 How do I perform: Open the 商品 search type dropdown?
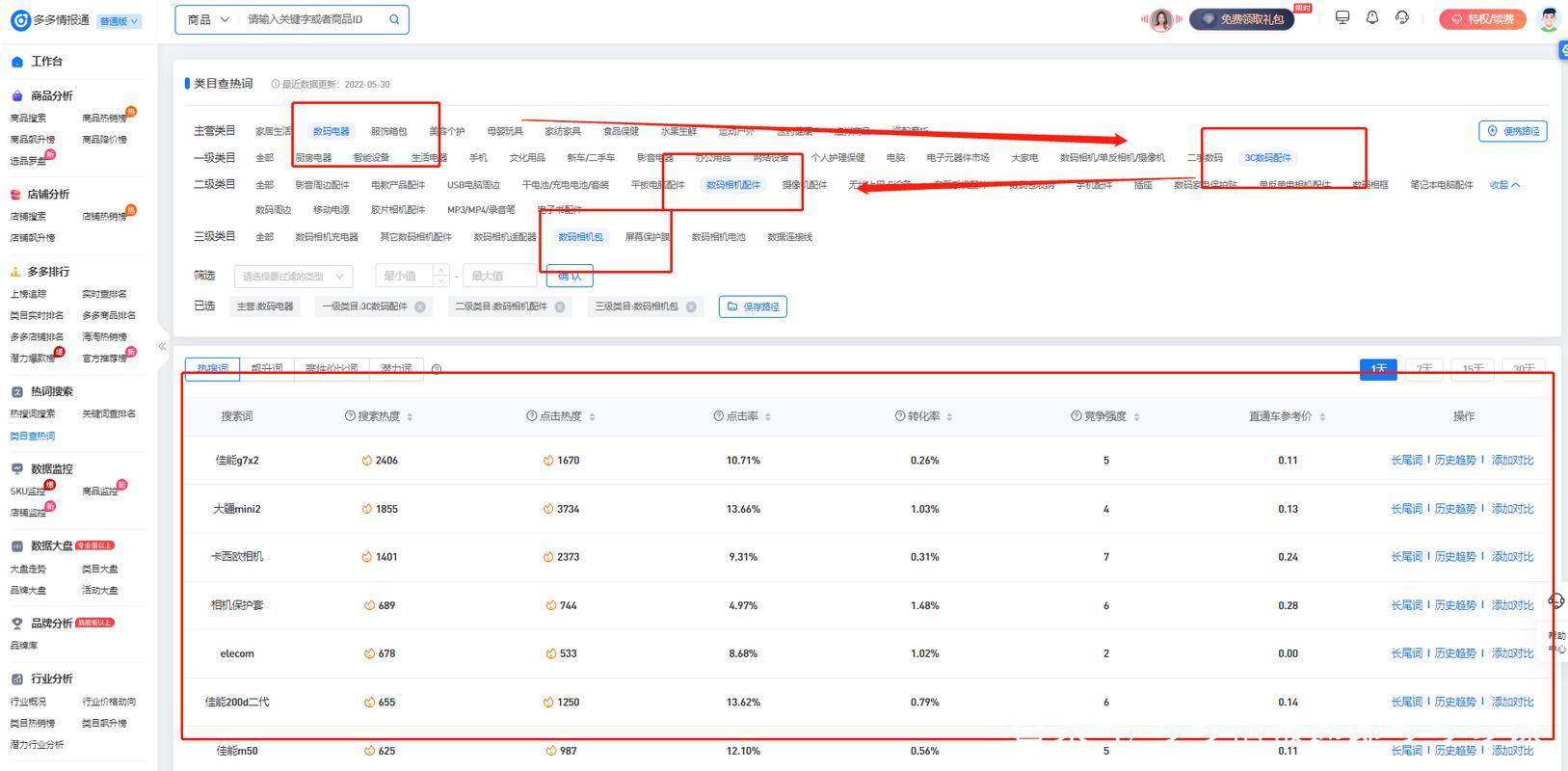[x=208, y=19]
